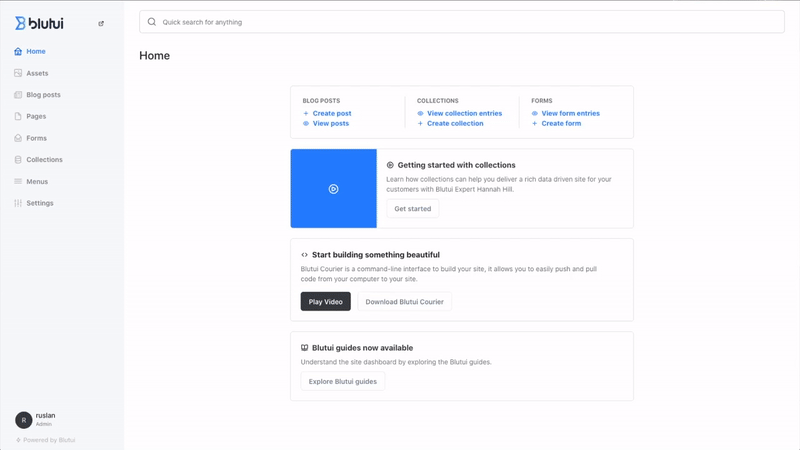This screenshot has width=800, height=450.
Task: Click the Collections database icon
Action: (x=18, y=160)
